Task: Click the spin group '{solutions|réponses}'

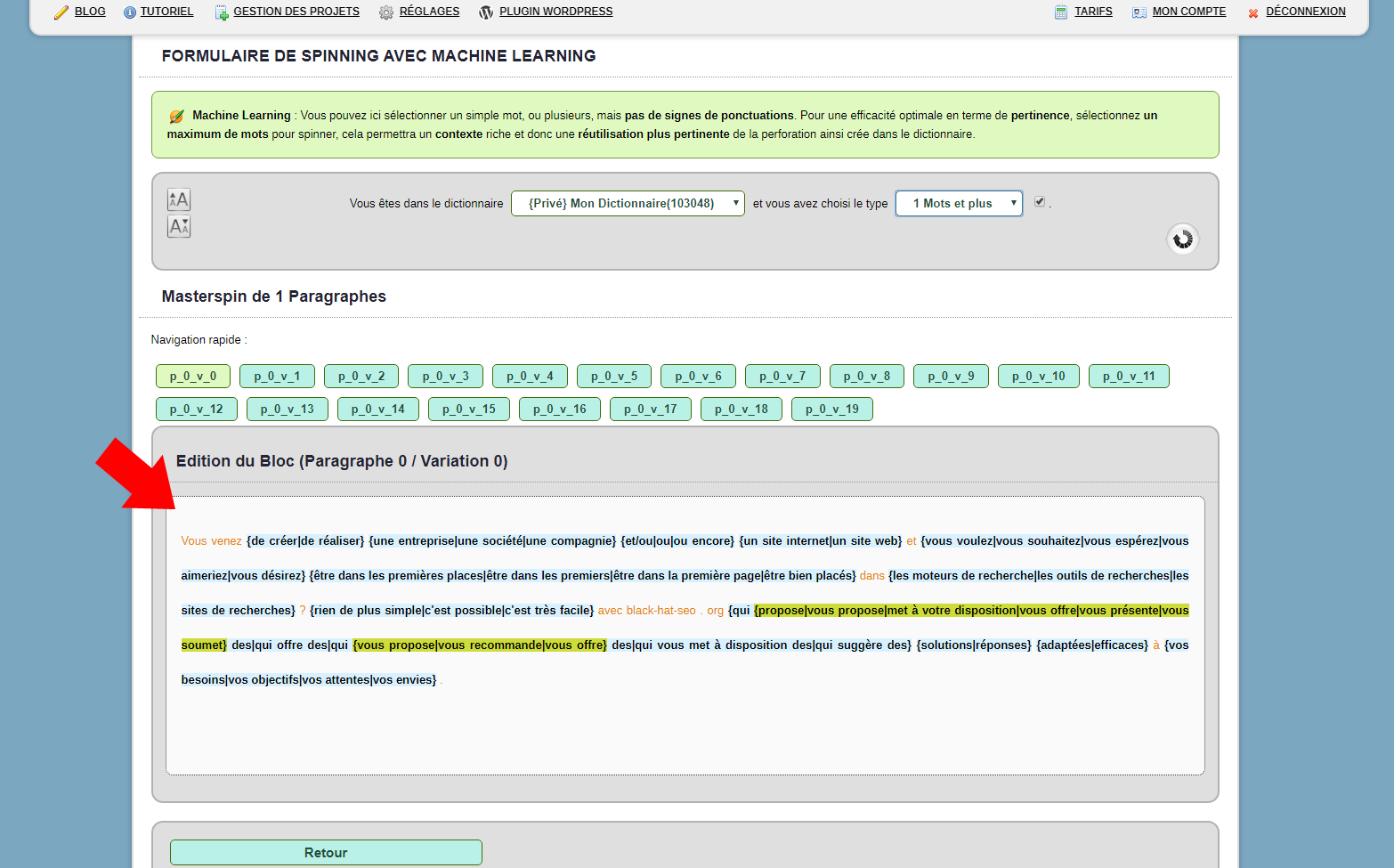Action: pos(974,645)
